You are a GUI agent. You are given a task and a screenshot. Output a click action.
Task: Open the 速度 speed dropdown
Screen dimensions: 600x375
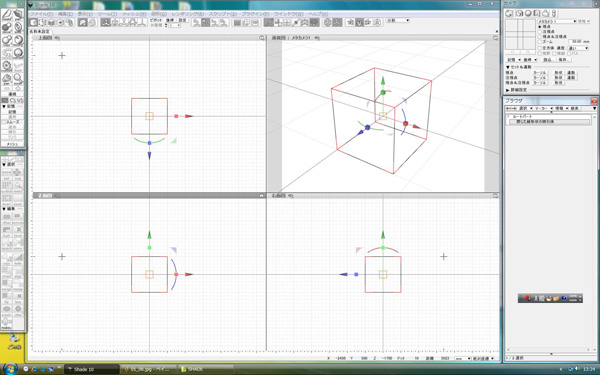tap(578, 48)
